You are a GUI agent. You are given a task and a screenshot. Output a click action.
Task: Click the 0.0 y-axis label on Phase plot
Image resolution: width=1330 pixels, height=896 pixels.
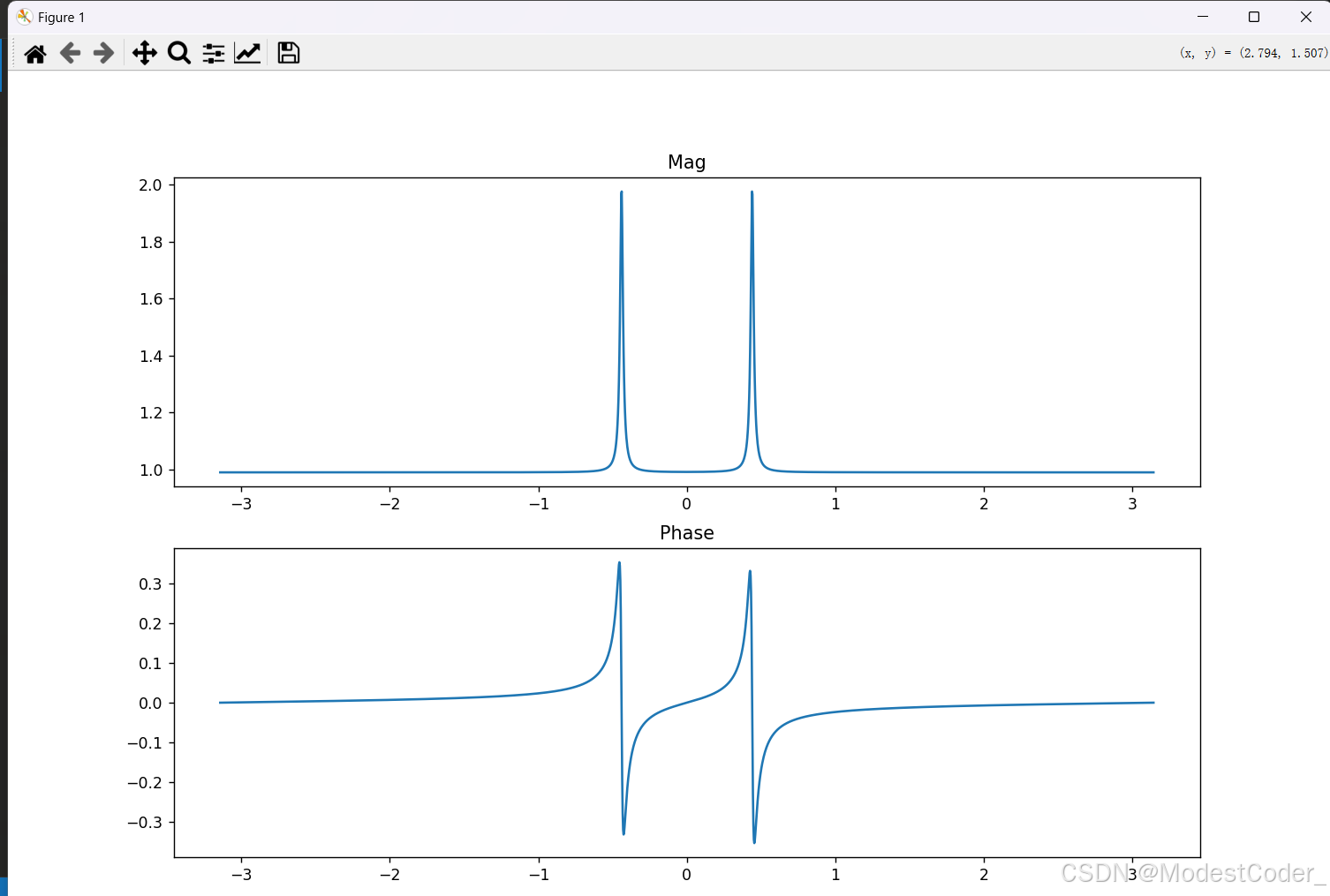151,703
